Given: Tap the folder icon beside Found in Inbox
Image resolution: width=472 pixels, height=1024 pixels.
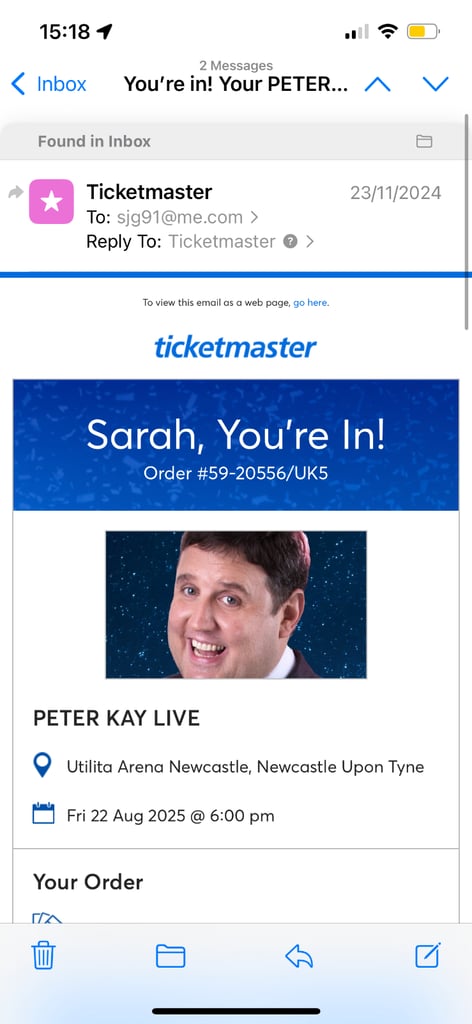Looking at the screenshot, I should [424, 141].
